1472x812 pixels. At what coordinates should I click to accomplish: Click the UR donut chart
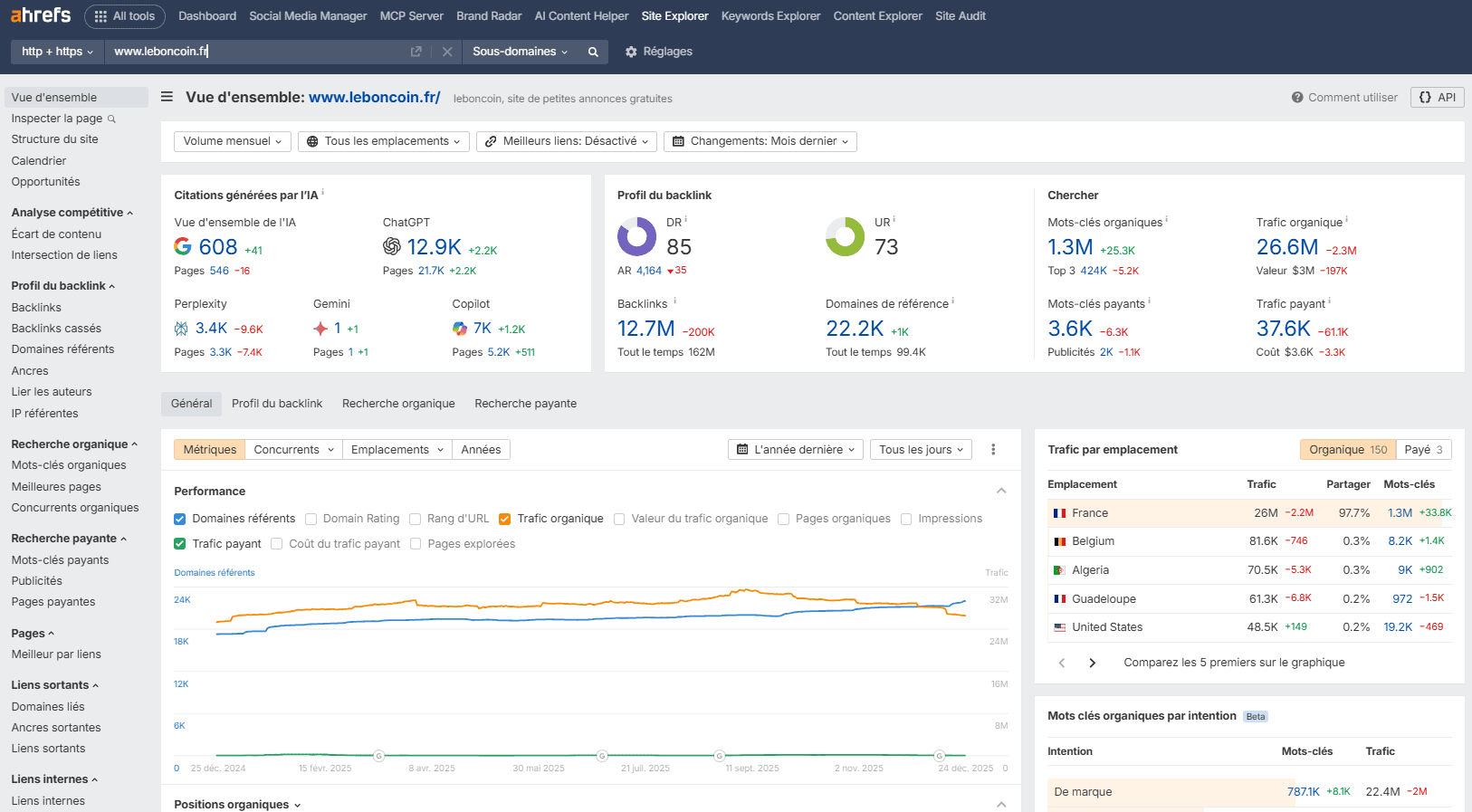(845, 237)
